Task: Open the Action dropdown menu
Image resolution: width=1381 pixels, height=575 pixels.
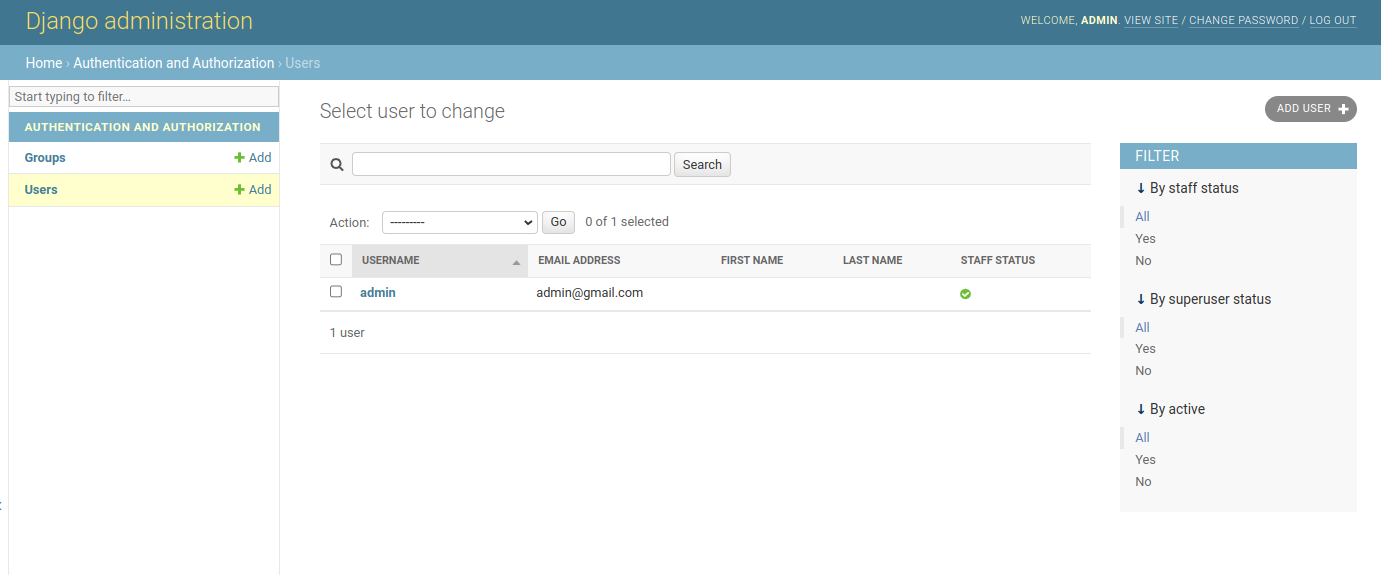Action: pyautogui.click(x=460, y=222)
